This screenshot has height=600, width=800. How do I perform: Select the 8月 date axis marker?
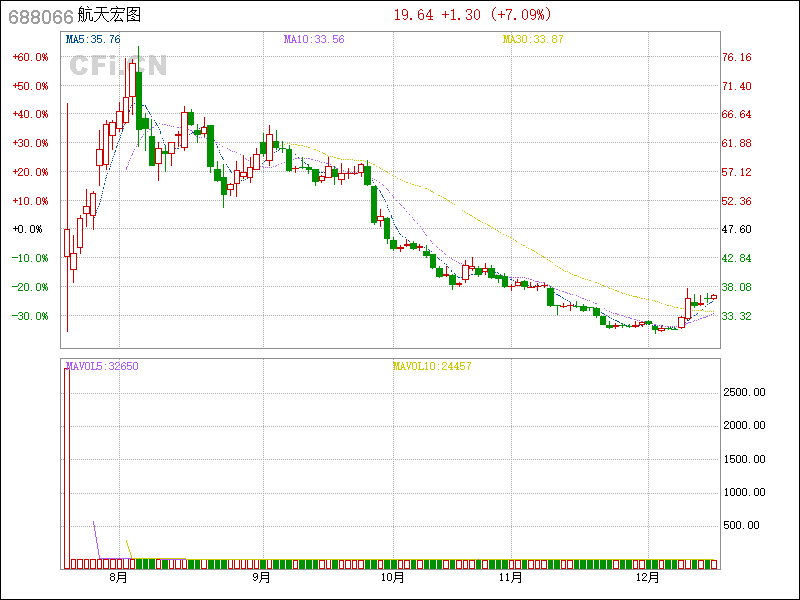coord(119,578)
